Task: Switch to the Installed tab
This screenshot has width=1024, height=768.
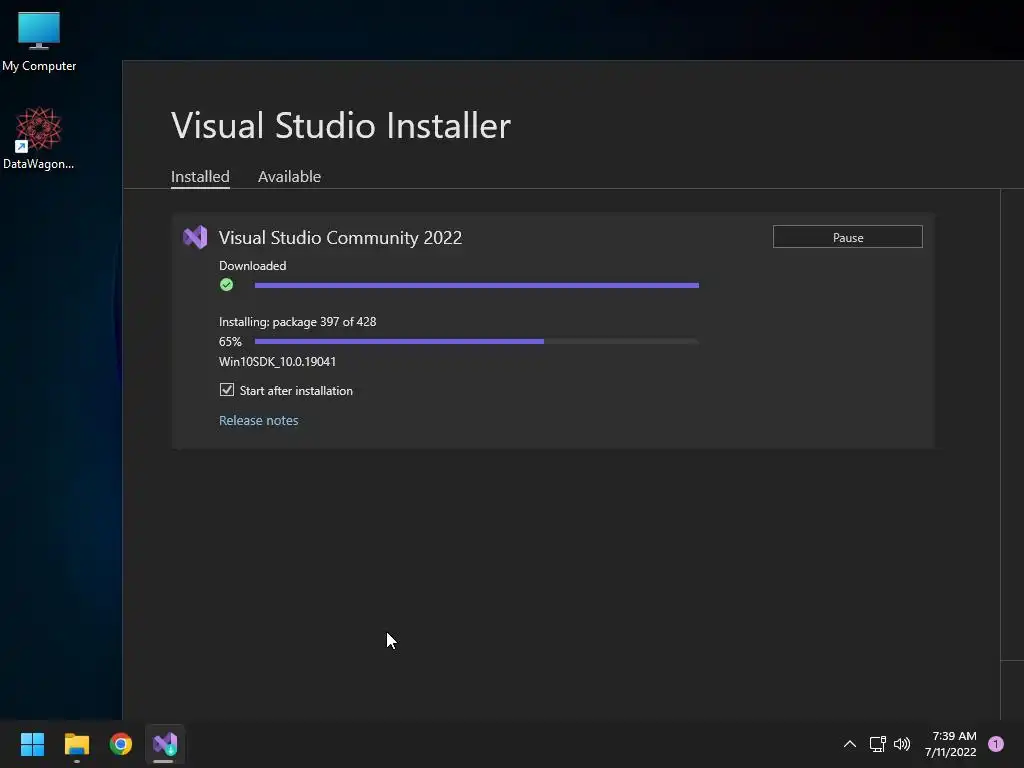Action: [x=200, y=176]
